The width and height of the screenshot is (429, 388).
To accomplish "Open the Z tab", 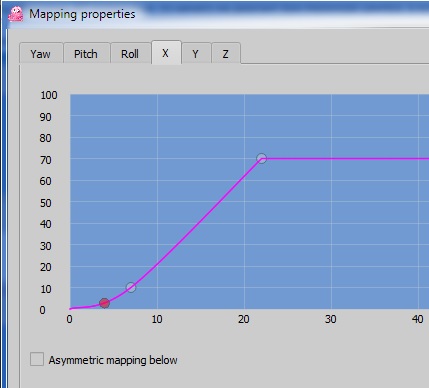I will tap(226, 53).
